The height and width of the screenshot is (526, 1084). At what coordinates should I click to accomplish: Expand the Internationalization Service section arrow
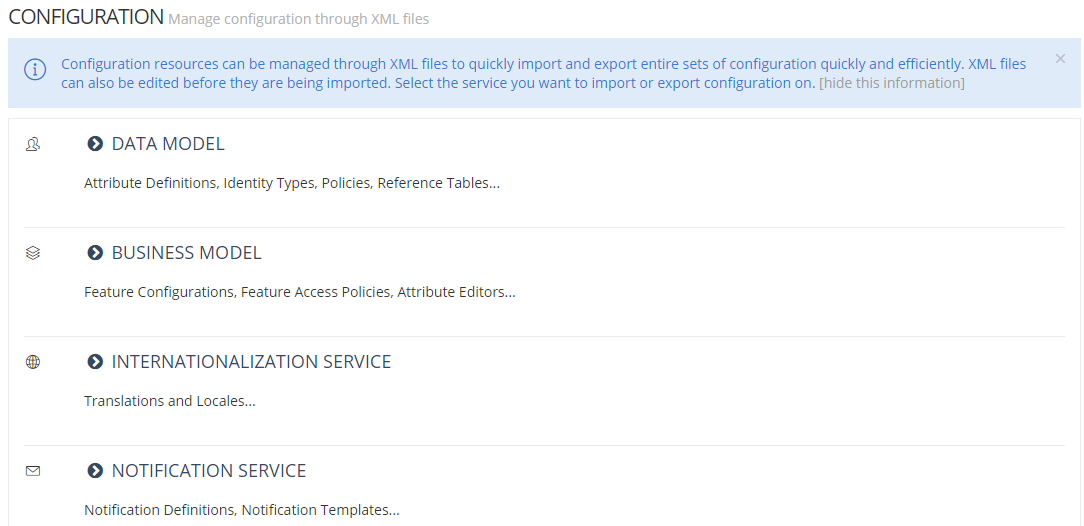(95, 362)
